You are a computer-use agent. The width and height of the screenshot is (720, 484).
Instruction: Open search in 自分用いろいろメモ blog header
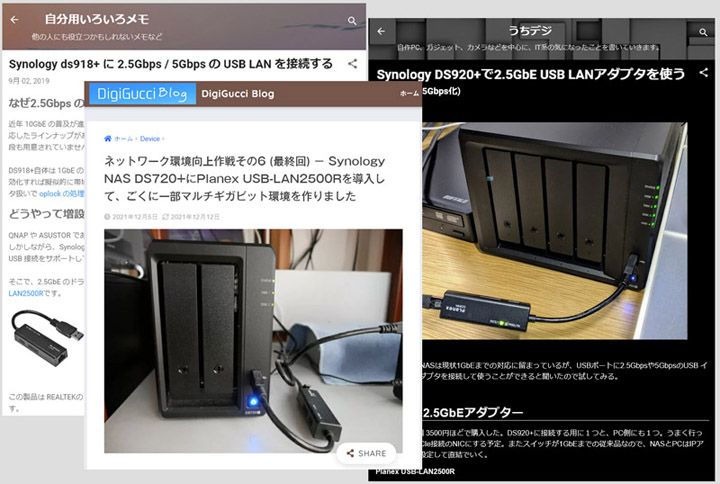point(352,21)
